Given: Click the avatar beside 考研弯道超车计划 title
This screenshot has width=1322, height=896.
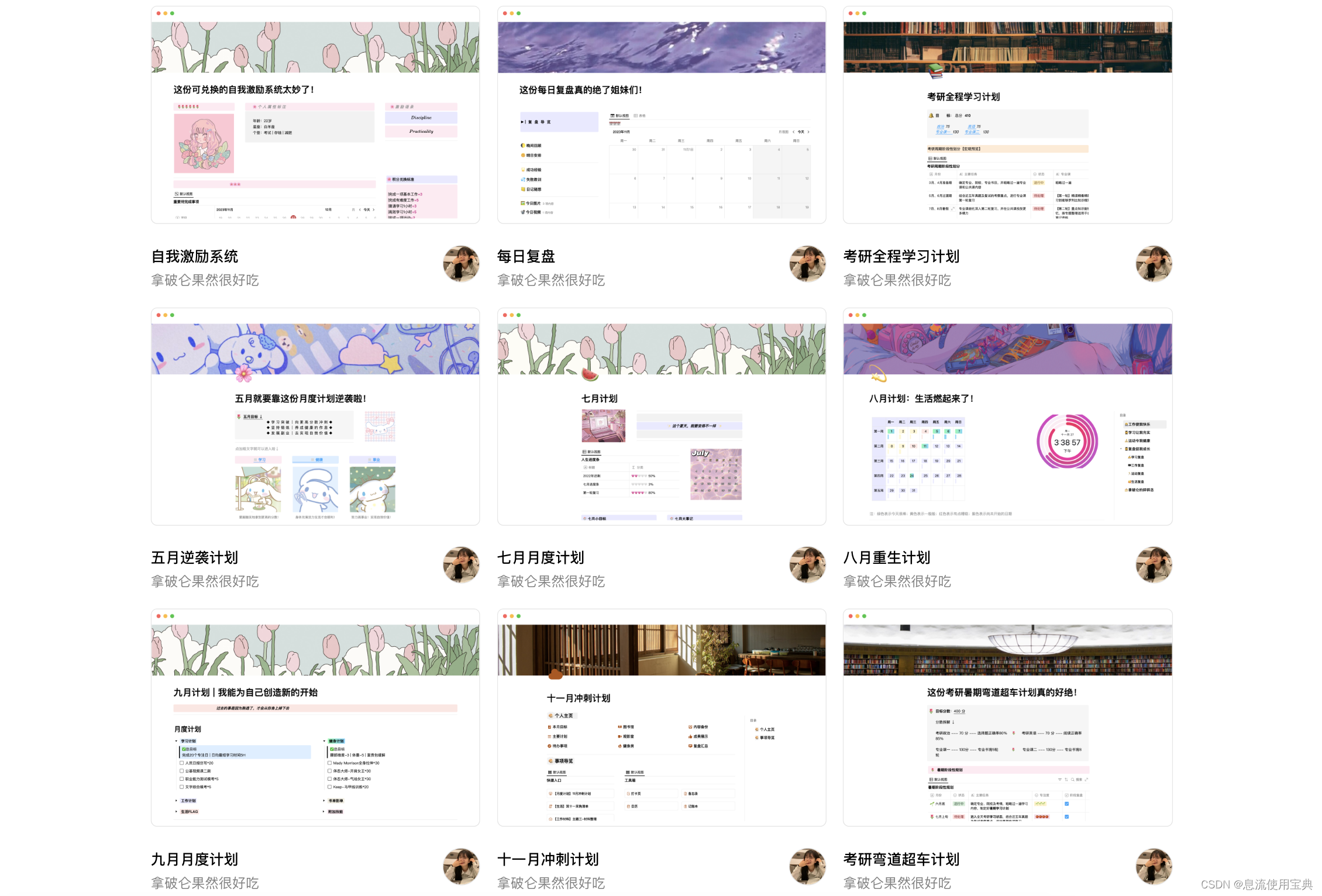Looking at the screenshot, I should (1154, 867).
